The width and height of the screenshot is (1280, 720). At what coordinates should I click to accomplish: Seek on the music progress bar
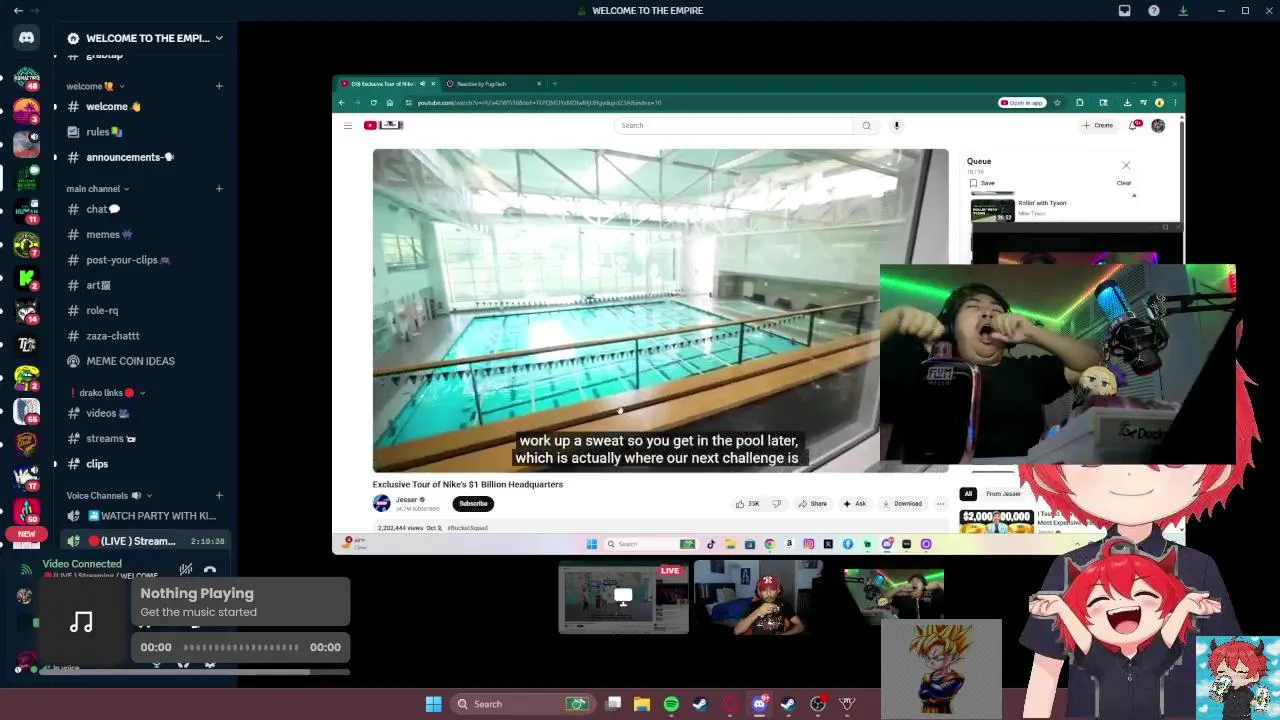click(241, 647)
